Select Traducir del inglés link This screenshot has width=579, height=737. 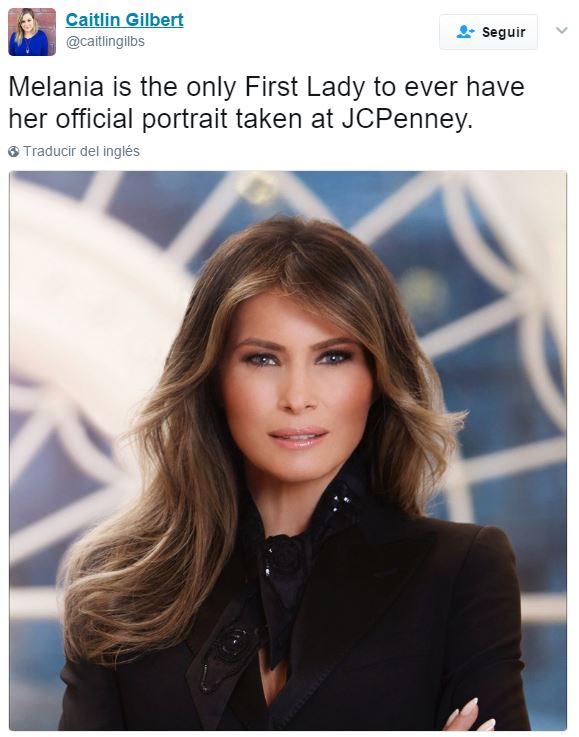point(81,151)
